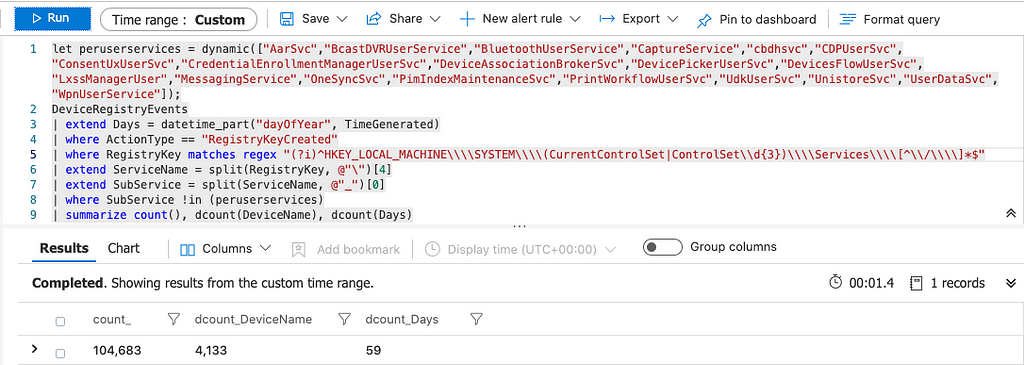Click the Format query lines icon
The width and height of the screenshot is (1024, 365).
[x=848, y=19]
